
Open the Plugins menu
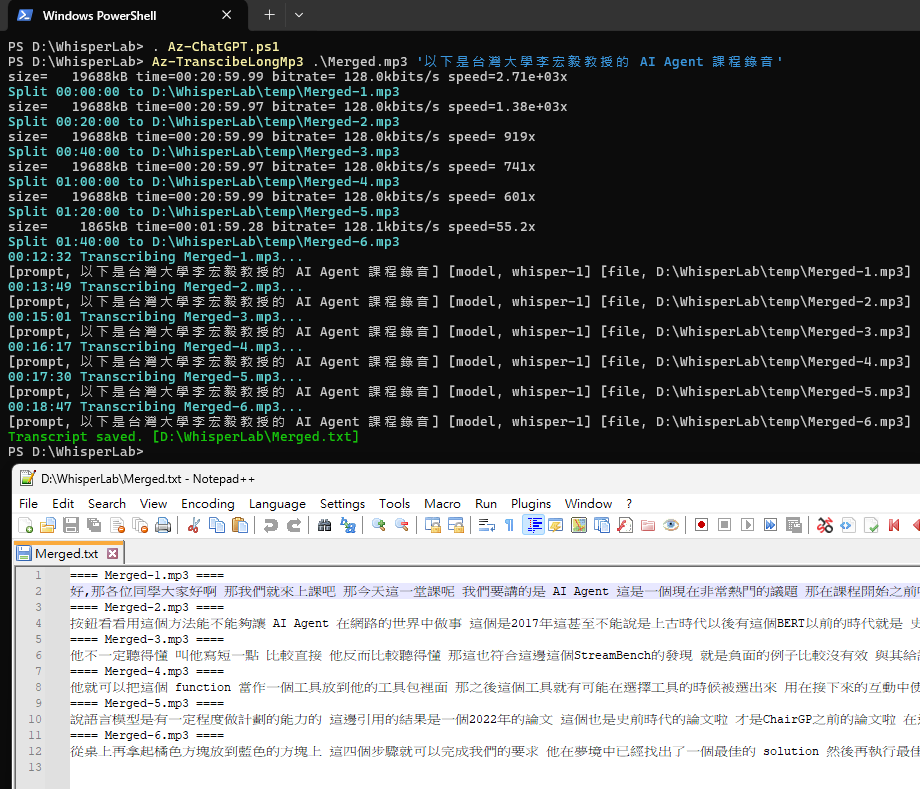click(531, 503)
